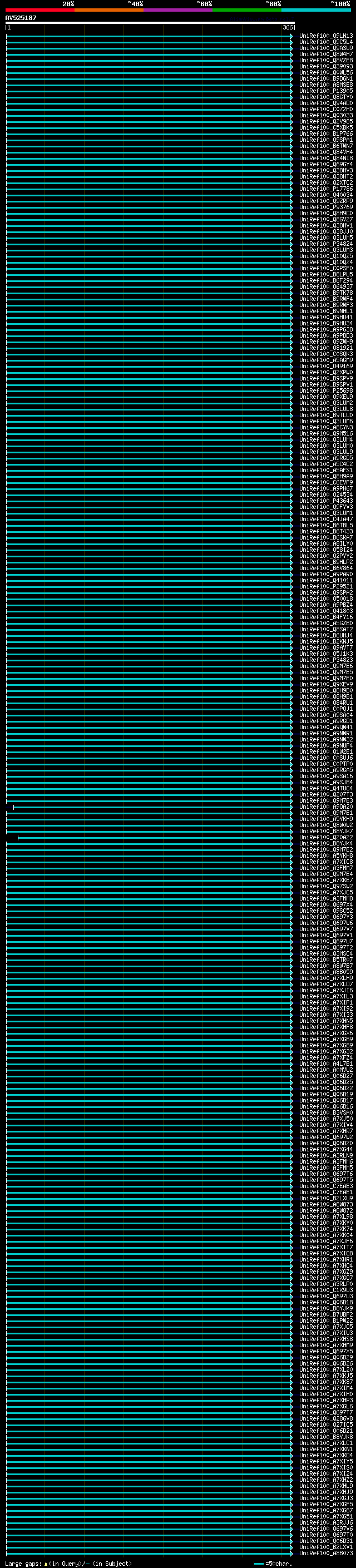Screen dimensions: 356x1568
Task: Select the UniRef100_B8LPU5 label
Action: tap(325, 275)
